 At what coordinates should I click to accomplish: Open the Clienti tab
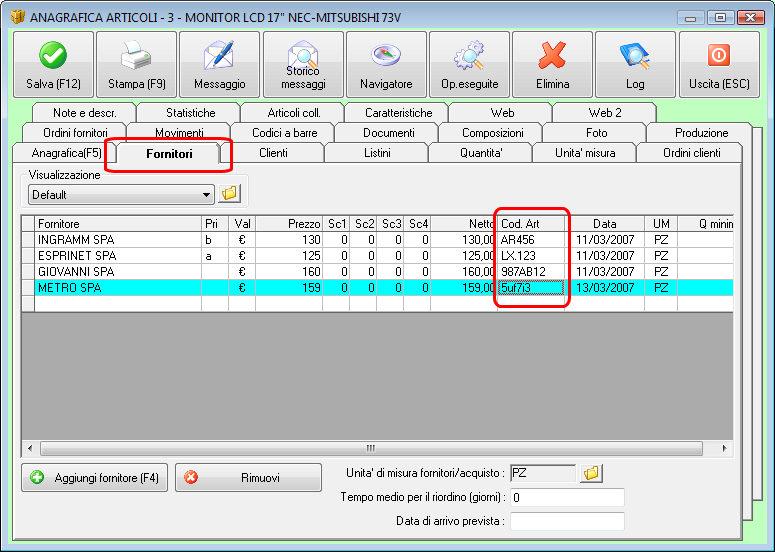pyautogui.click(x=273, y=153)
